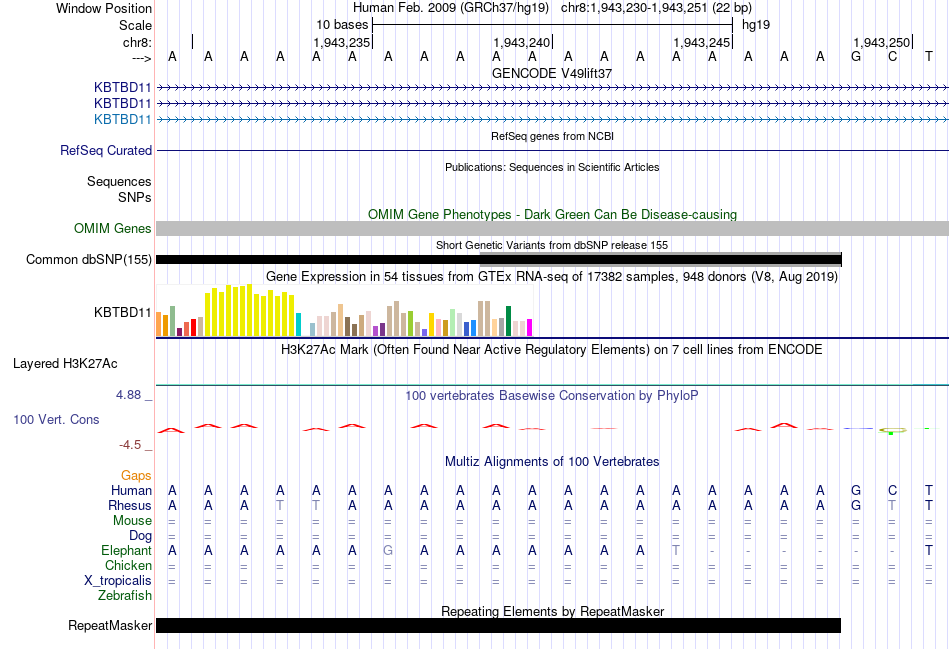This screenshot has width=950, height=649.
Task: Click the Elephant alignment row label
Action: click(126, 550)
